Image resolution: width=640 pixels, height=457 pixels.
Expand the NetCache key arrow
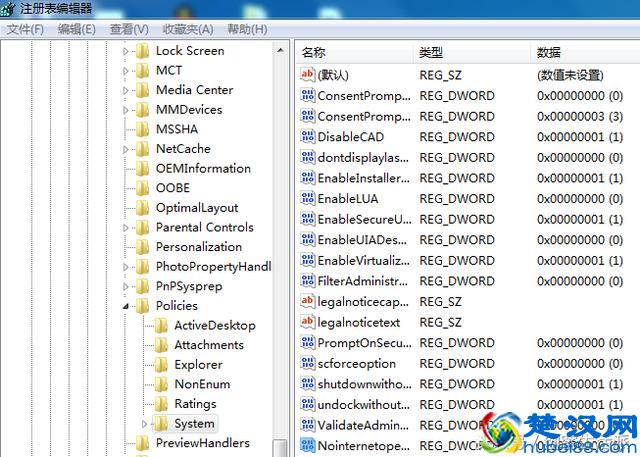pyautogui.click(x=126, y=149)
